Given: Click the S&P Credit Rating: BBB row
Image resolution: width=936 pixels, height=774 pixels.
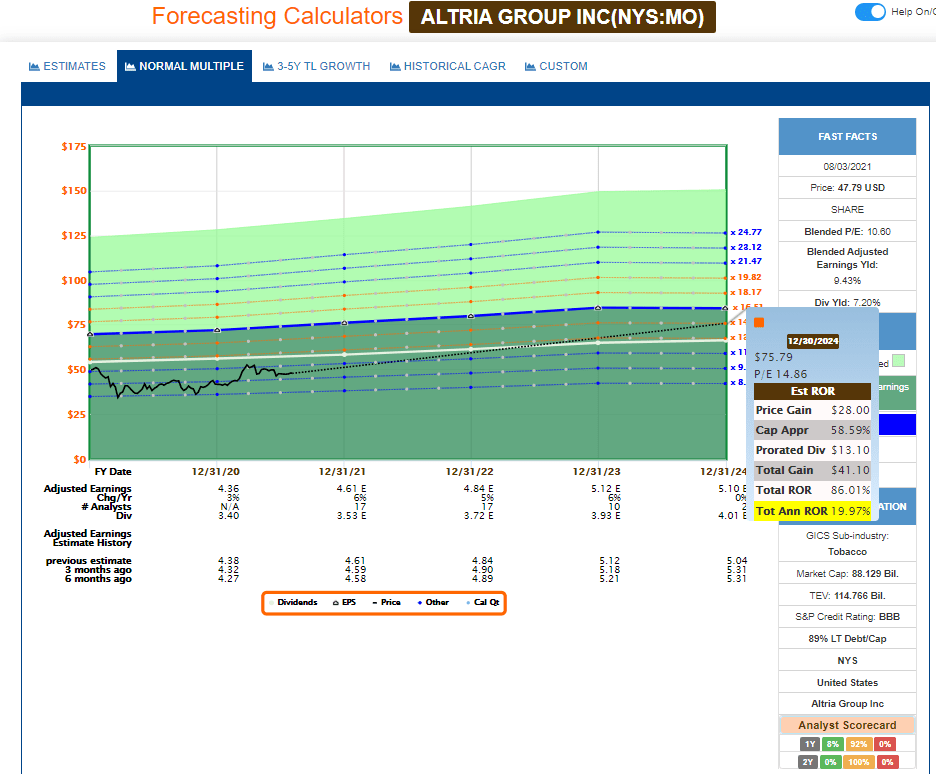Looking at the screenshot, I should (x=847, y=616).
